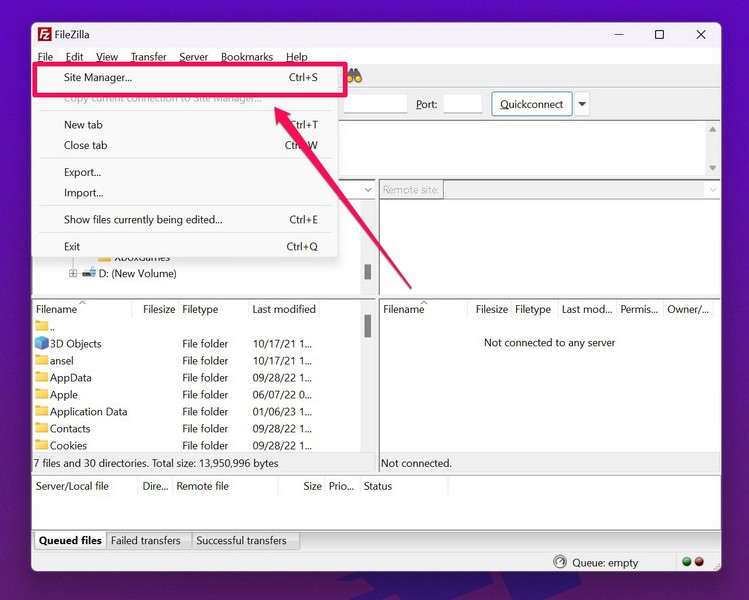Click Show files currently being edited...
Image resolution: width=749 pixels, height=600 pixels.
pyautogui.click(x=143, y=220)
